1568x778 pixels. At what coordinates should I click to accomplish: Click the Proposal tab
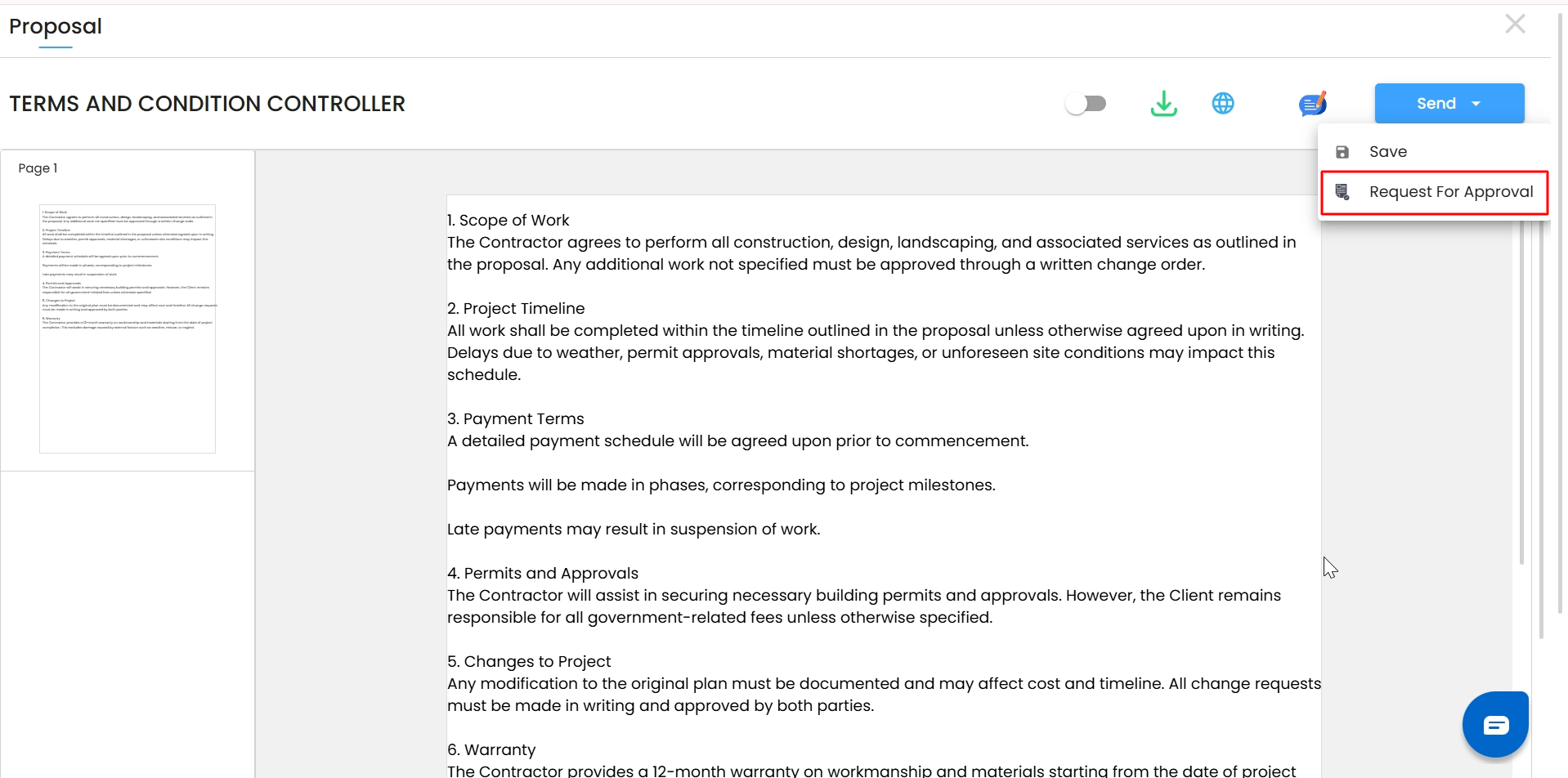coord(56,27)
